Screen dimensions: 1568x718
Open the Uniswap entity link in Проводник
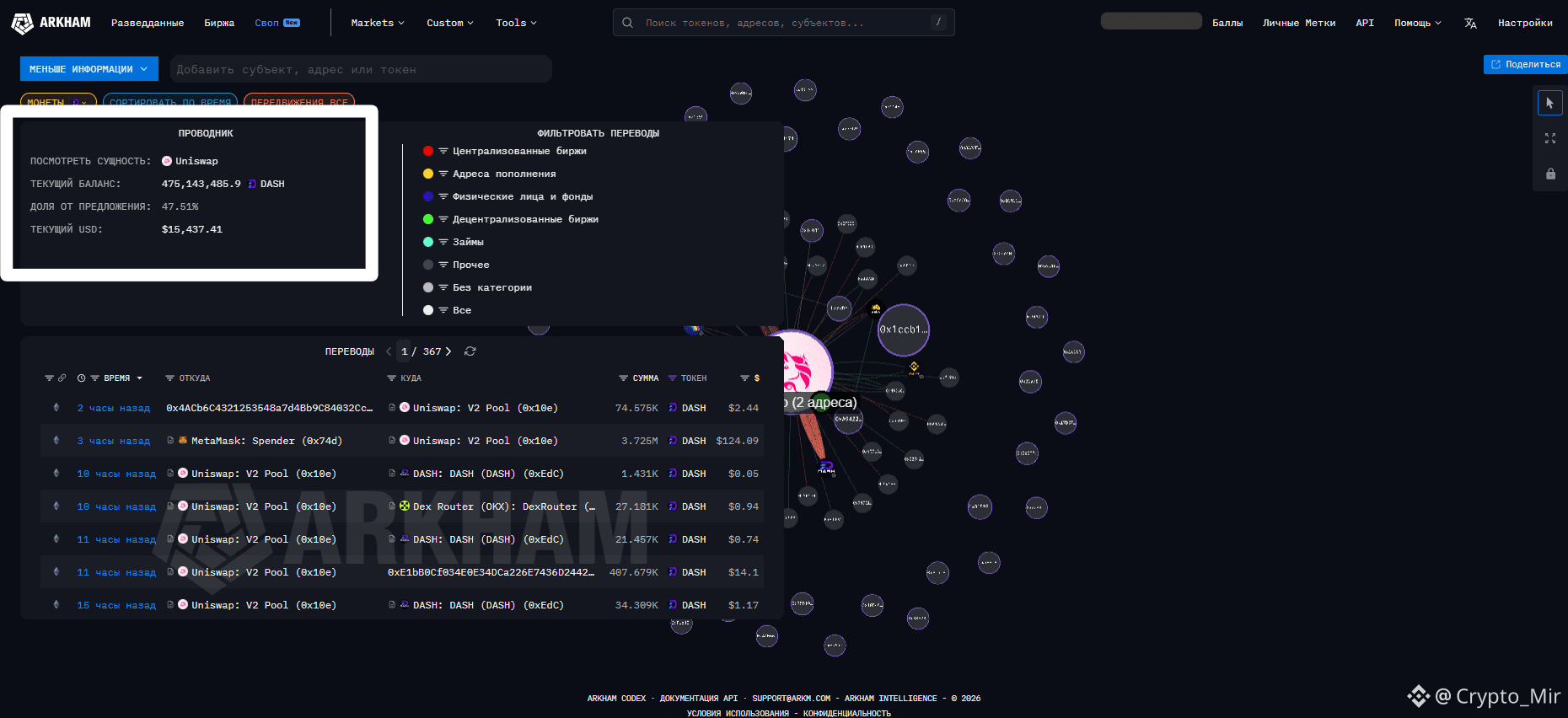(190, 161)
